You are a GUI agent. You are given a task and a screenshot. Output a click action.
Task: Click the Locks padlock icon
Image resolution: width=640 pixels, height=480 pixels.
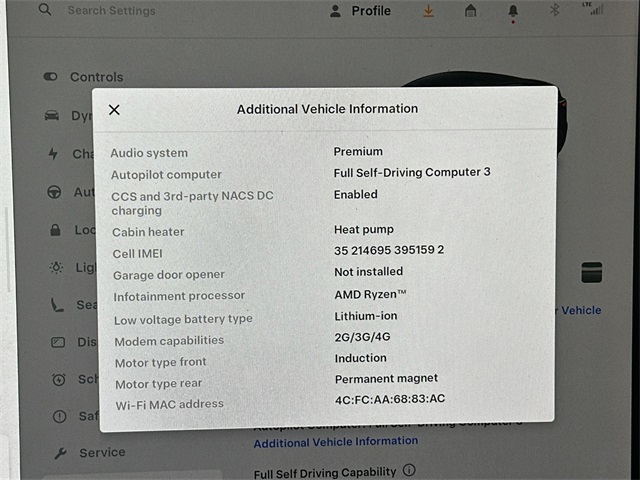point(55,230)
